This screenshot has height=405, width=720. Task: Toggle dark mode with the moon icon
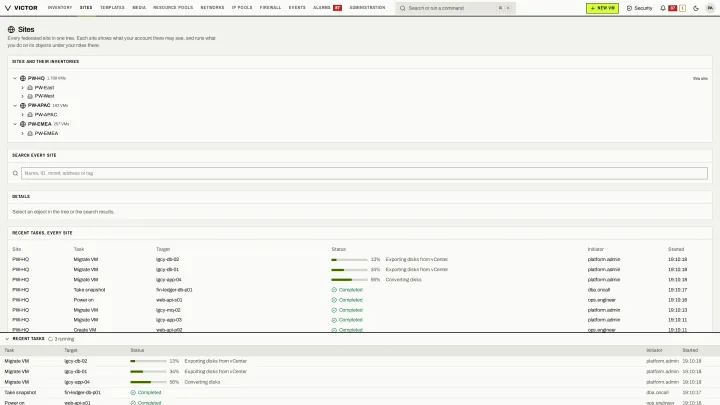click(696, 8)
